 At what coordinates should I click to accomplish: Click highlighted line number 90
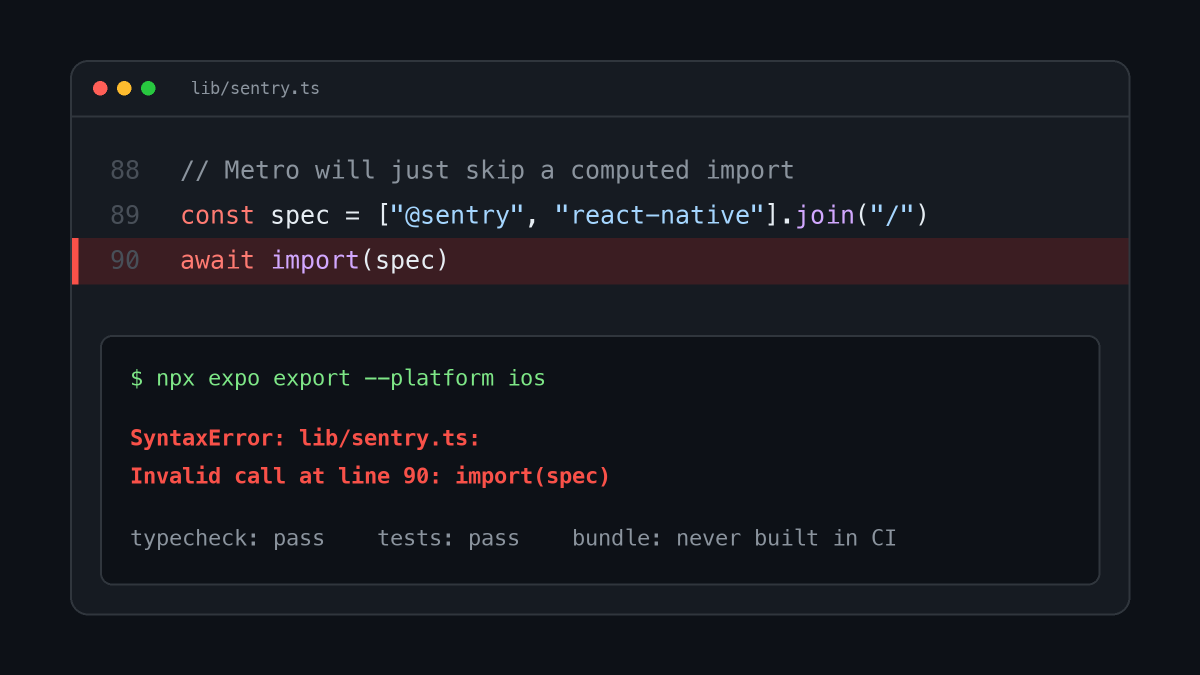pos(125,260)
